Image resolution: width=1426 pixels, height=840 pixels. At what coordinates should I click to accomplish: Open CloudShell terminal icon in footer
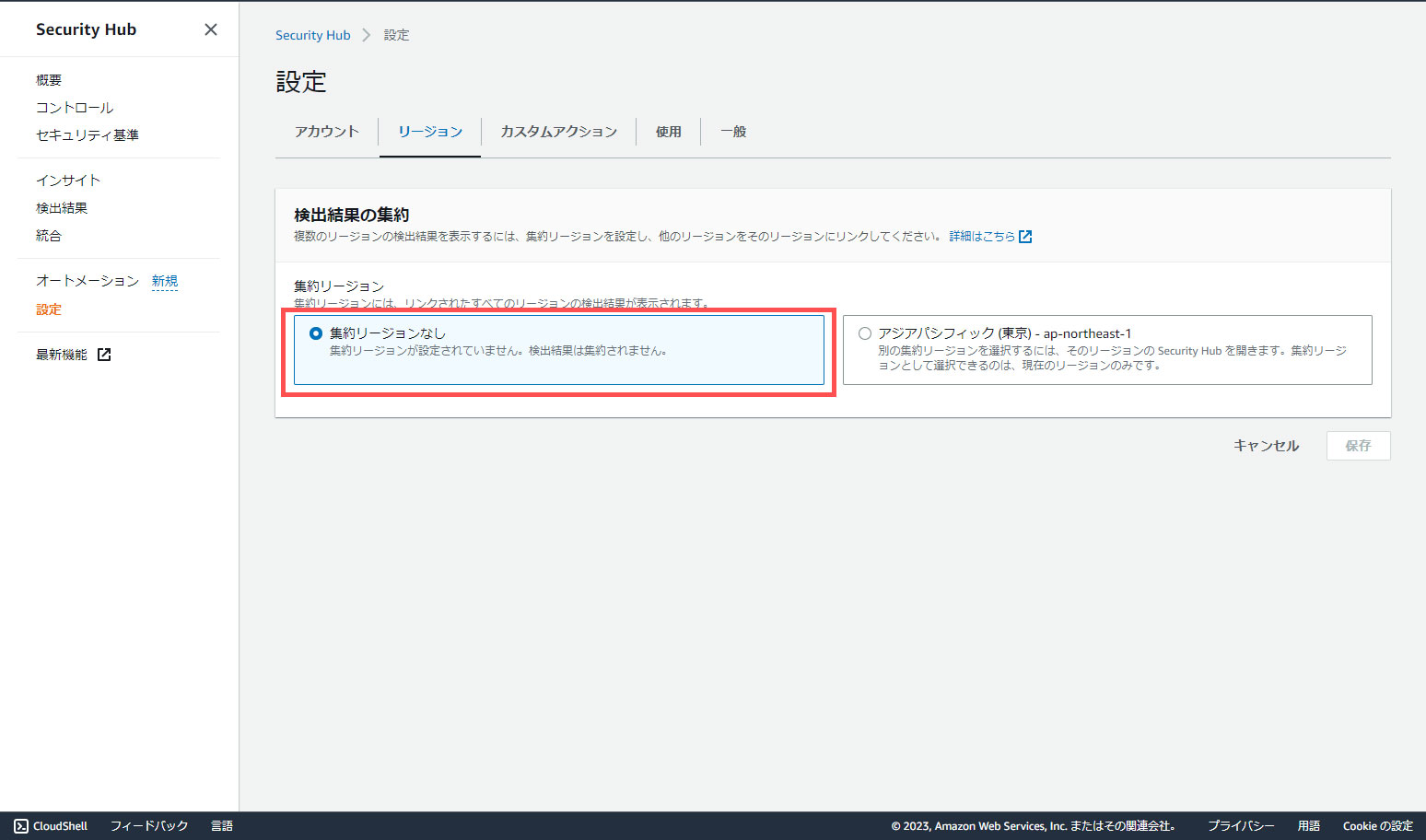21,826
